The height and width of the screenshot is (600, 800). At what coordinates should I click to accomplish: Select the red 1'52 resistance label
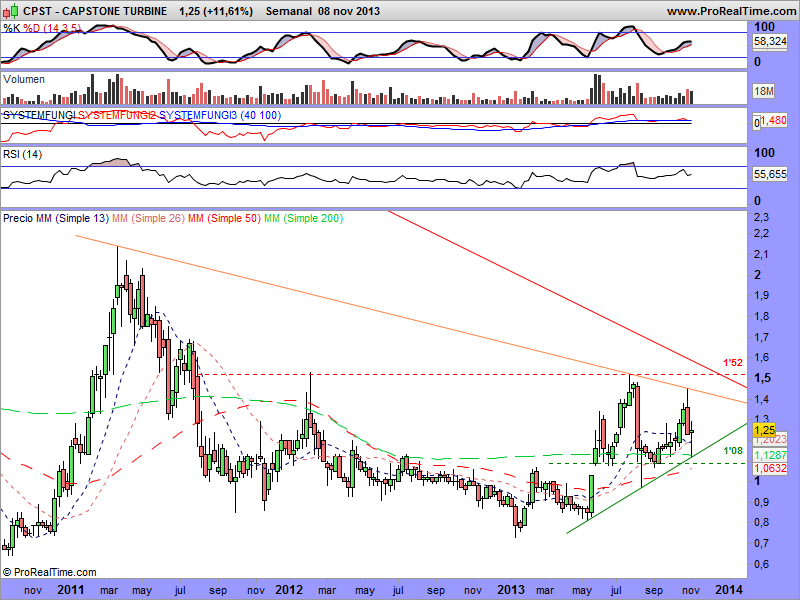click(x=733, y=363)
